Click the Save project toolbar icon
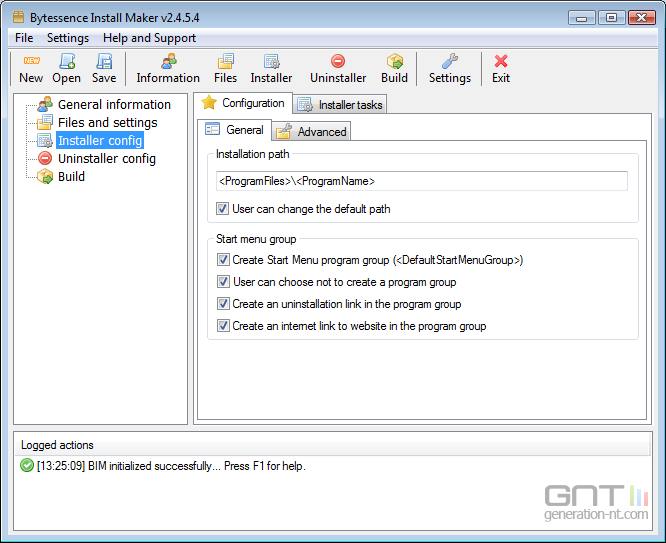This screenshot has width=666, height=543. click(x=104, y=61)
